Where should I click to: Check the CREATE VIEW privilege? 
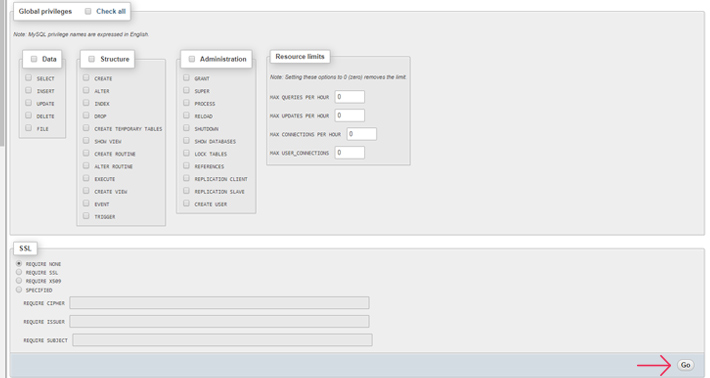86,191
